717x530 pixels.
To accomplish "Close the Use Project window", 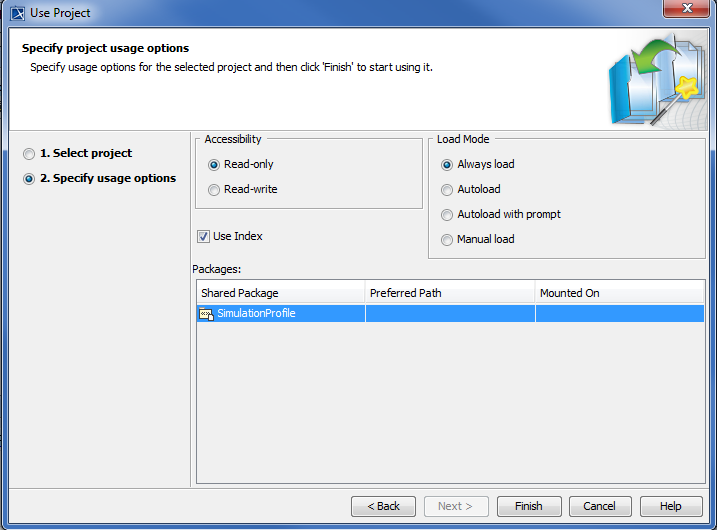I will (x=686, y=8).
